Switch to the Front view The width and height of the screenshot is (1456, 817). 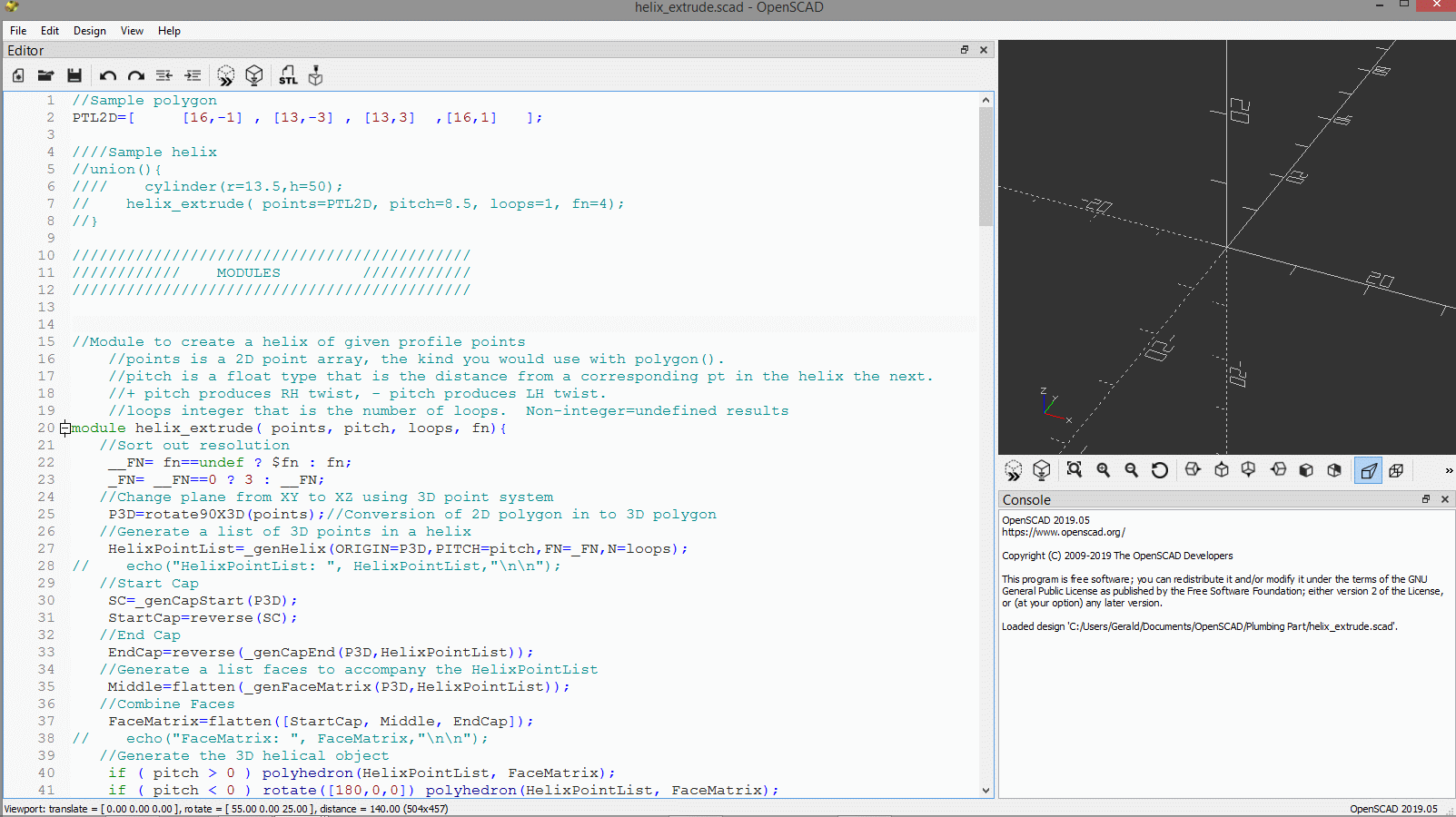pyautogui.click(x=1306, y=470)
